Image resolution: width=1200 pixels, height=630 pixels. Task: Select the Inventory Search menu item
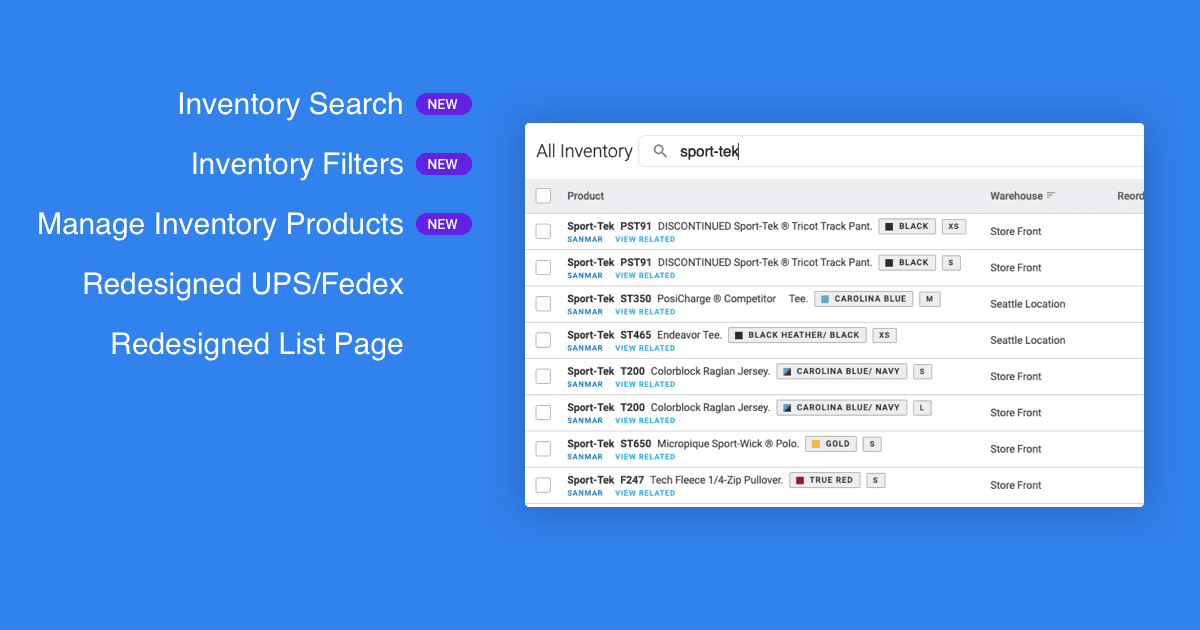[290, 104]
